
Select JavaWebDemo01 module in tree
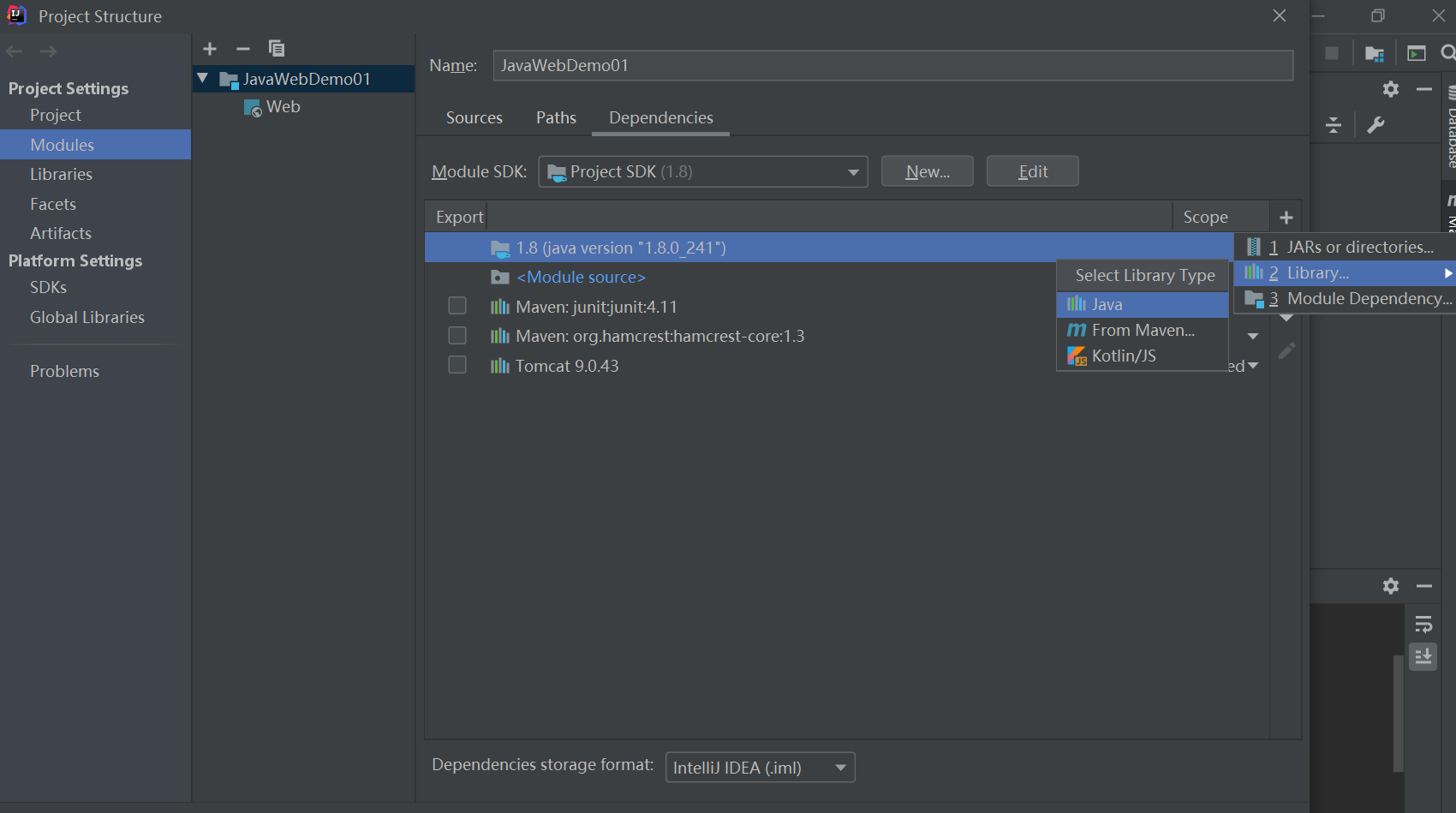306,79
